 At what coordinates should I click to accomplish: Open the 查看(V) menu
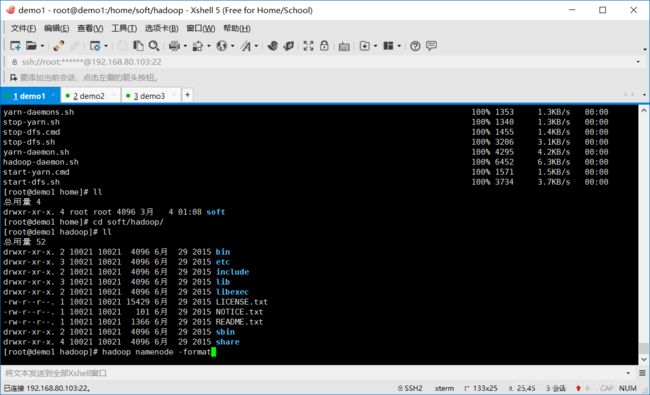click(x=90, y=28)
